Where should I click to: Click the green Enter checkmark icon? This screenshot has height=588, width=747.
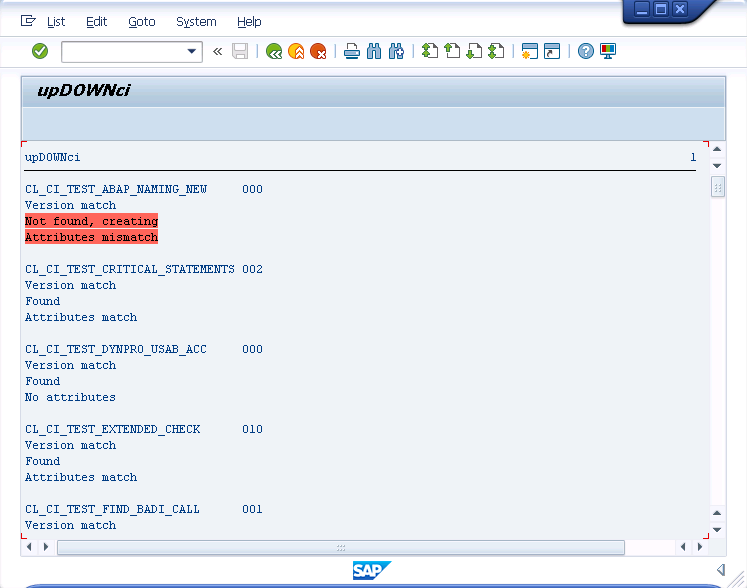click(40, 51)
